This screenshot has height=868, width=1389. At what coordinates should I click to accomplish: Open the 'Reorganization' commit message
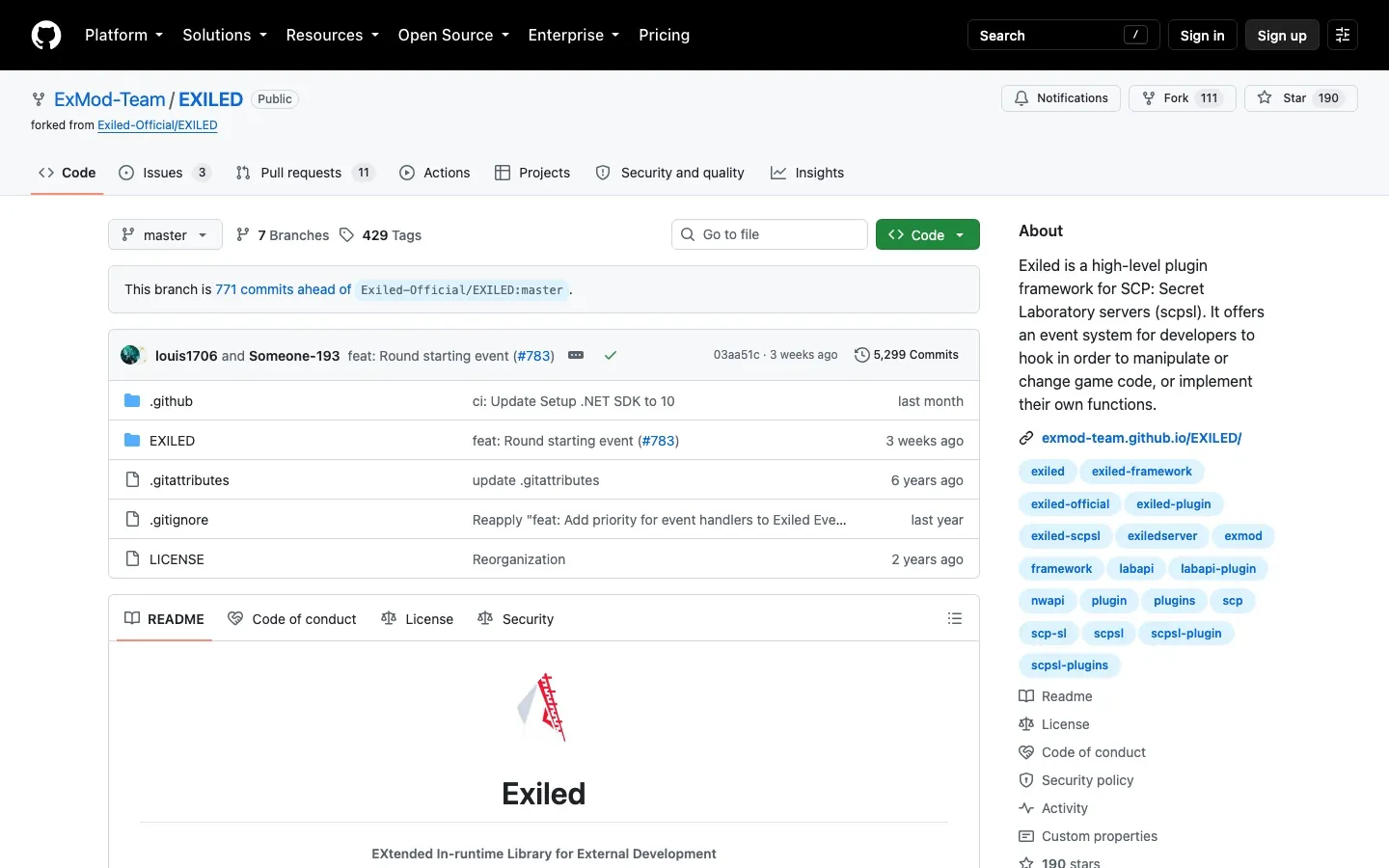coord(519,559)
